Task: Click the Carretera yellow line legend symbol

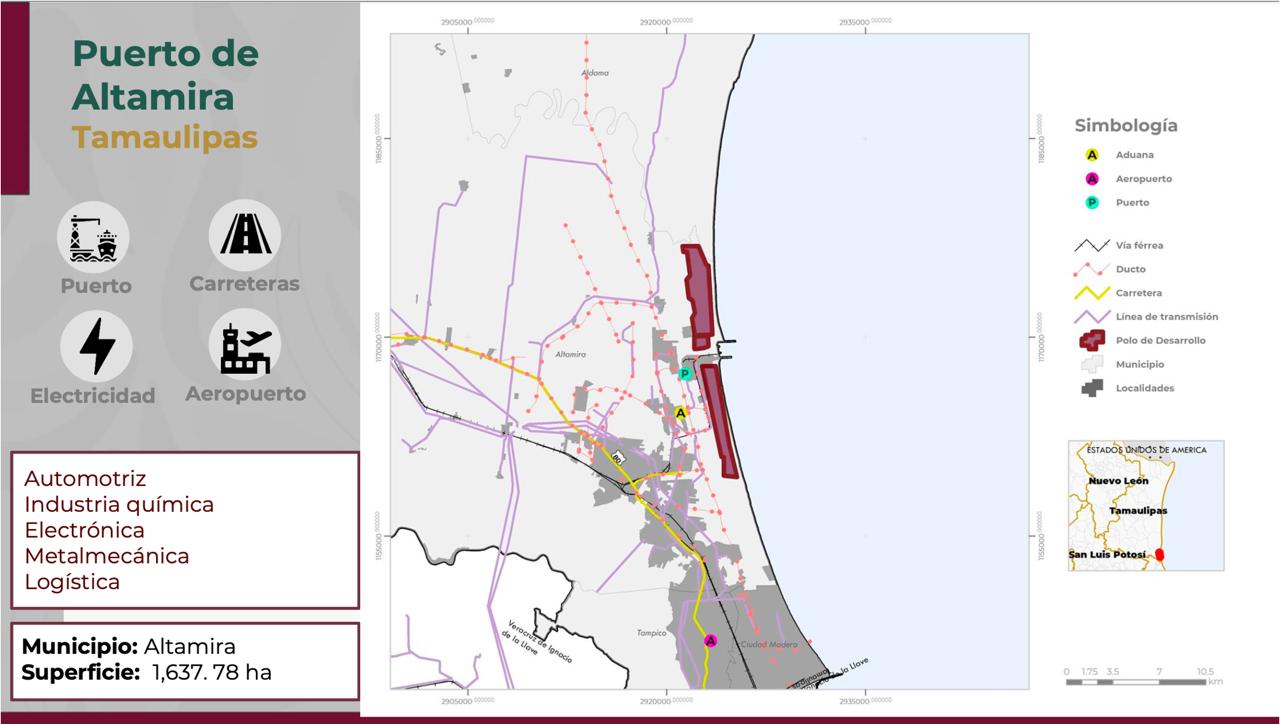Action: coord(1092,293)
